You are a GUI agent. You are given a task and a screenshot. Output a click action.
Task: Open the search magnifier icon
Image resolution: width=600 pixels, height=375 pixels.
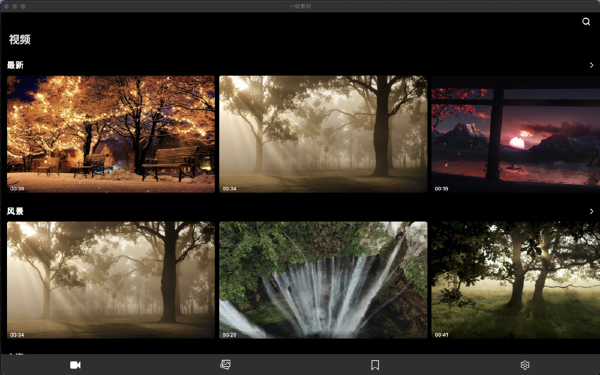[x=586, y=22]
